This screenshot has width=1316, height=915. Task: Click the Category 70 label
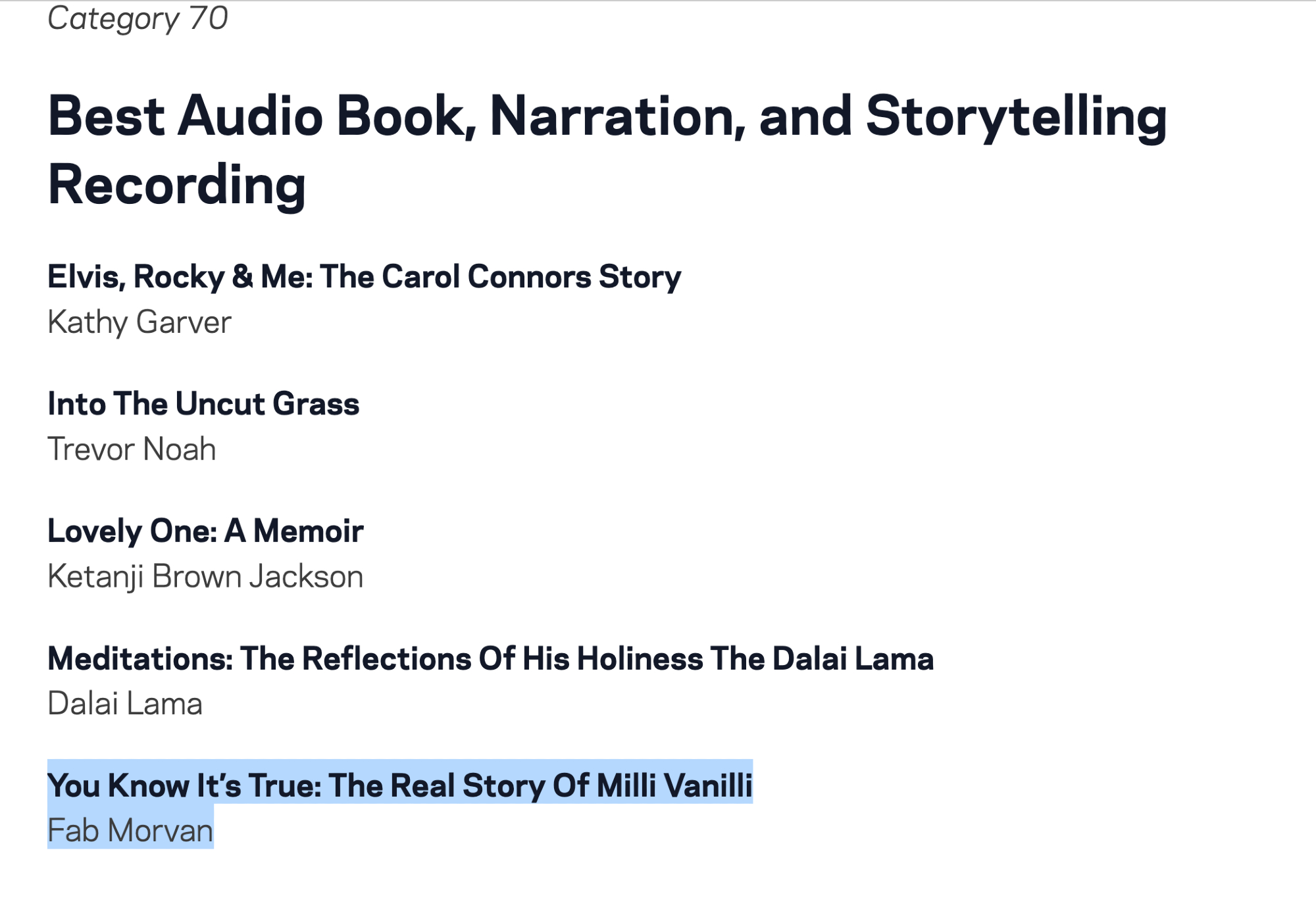point(138,18)
